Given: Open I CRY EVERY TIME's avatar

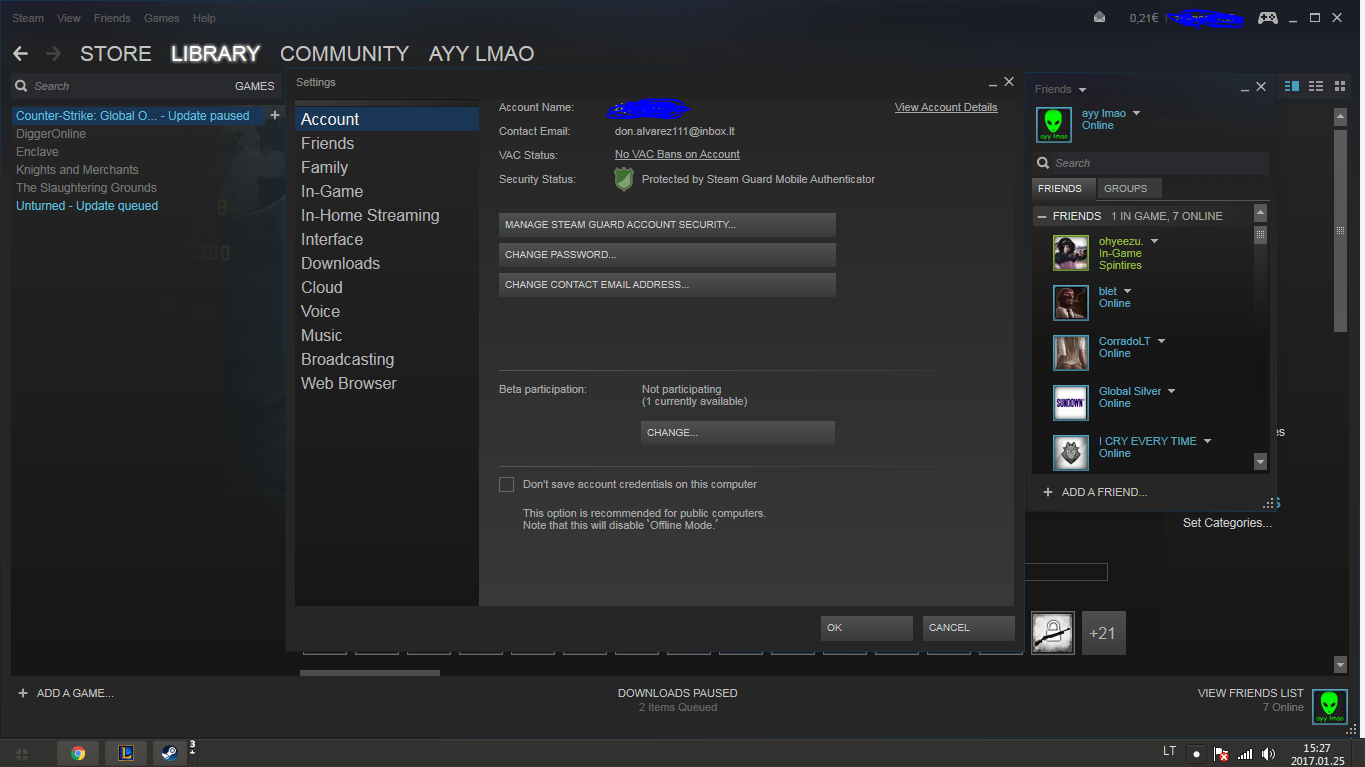Looking at the screenshot, I should click(1070, 452).
